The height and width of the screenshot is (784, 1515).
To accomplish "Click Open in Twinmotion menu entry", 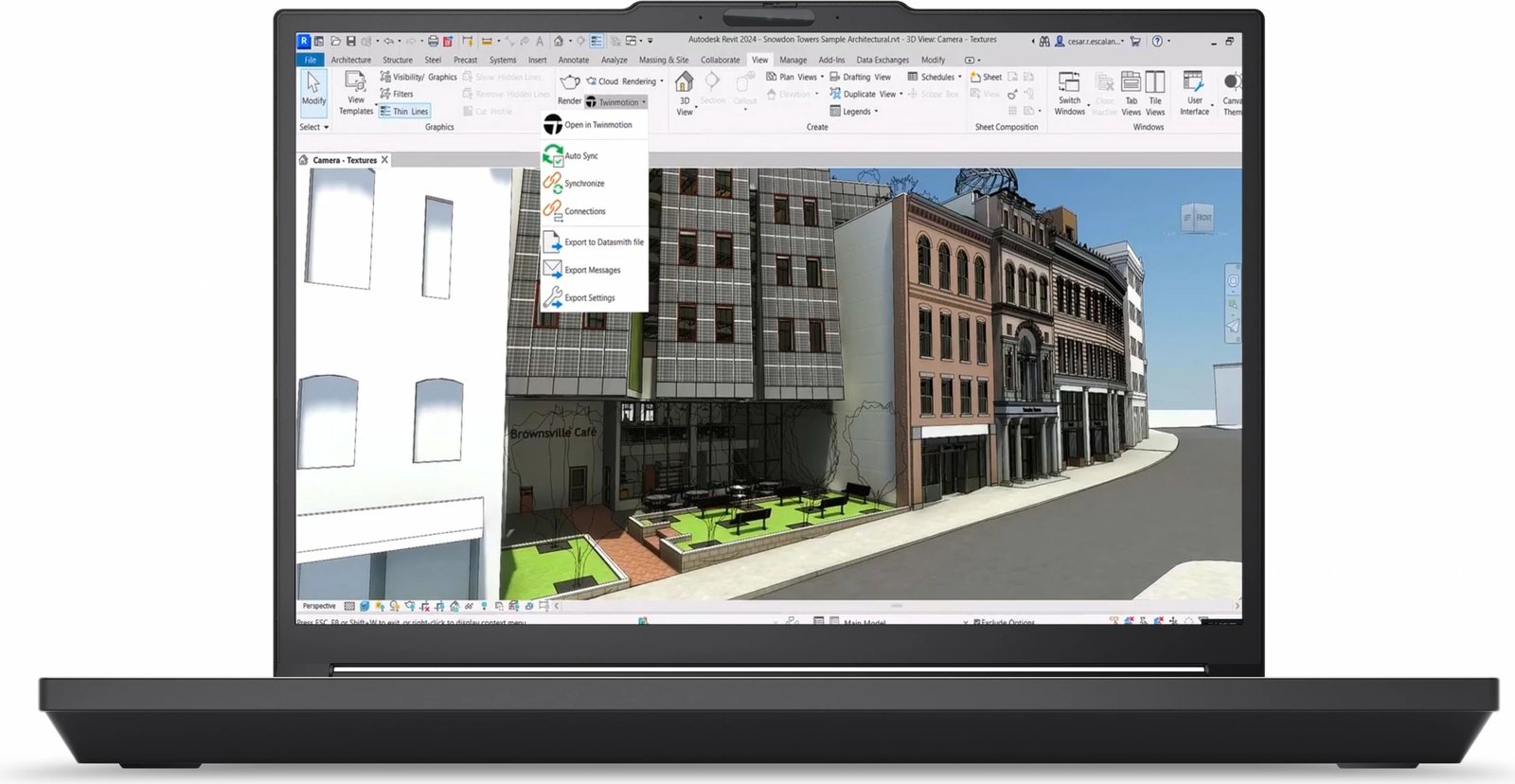I will [597, 125].
